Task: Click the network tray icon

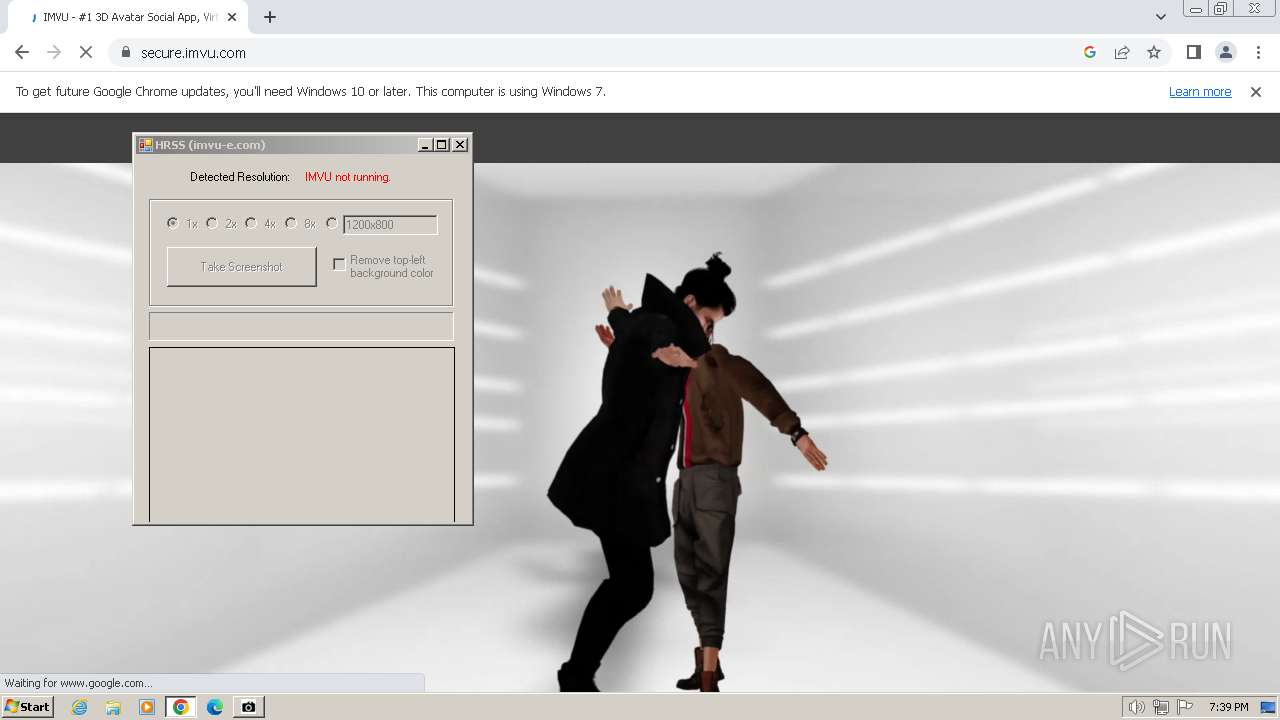Action: coord(1161,707)
